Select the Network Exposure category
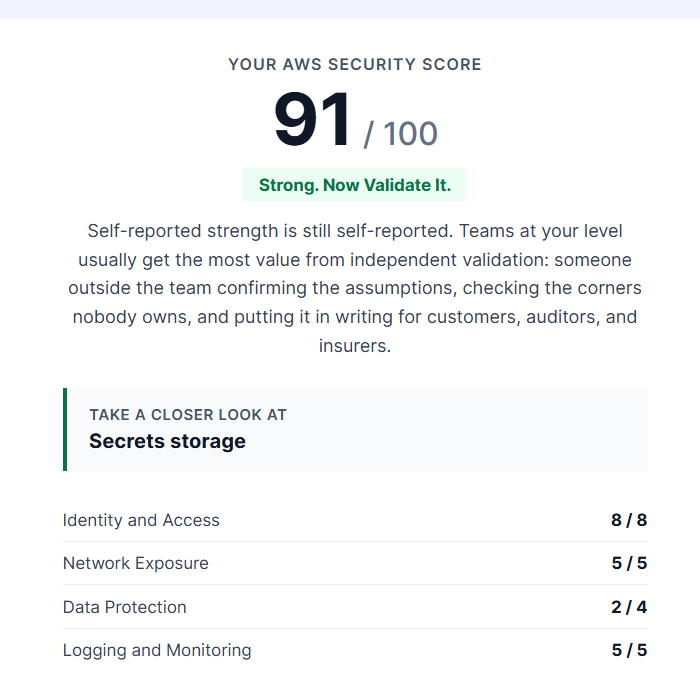Screen dimensions: 700x700 coord(136,563)
